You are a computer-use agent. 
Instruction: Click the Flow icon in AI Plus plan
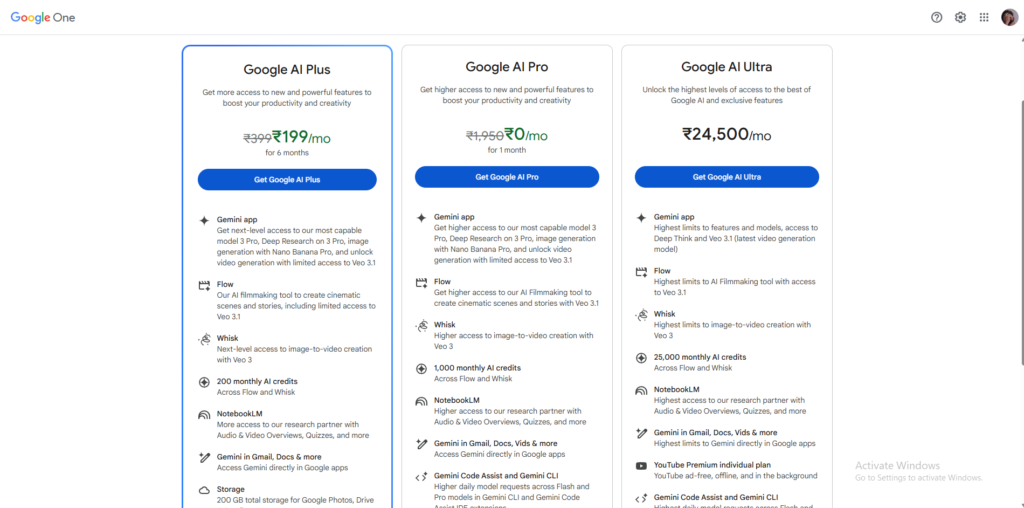click(x=204, y=285)
